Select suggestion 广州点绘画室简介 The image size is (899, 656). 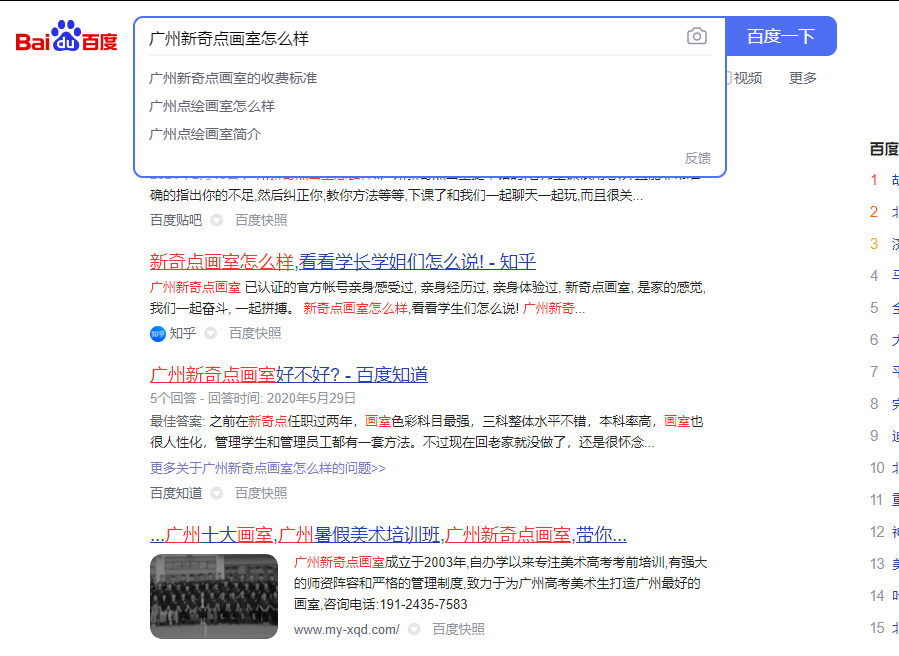(x=205, y=134)
